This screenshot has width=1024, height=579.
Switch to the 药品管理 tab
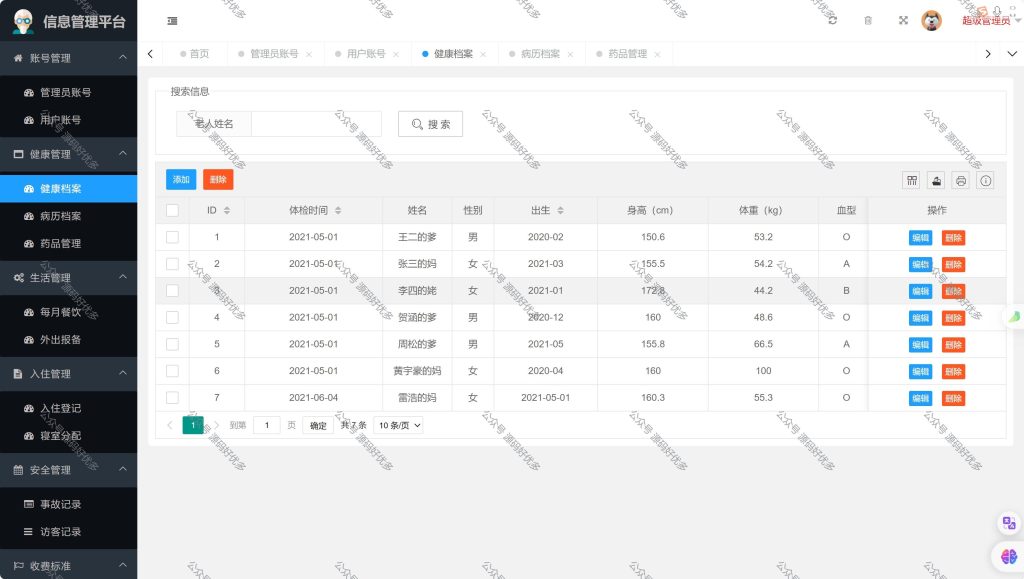(628, 54)
